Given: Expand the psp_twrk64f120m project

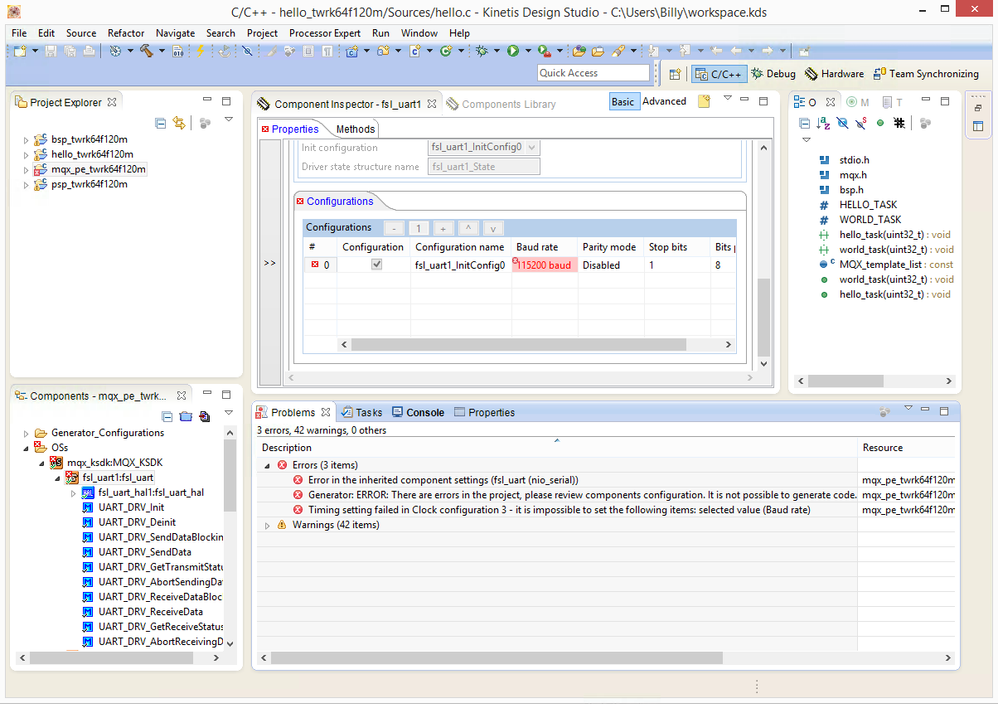Looking at the screenshot, I should pyautogui.click(x=26, y=185).
